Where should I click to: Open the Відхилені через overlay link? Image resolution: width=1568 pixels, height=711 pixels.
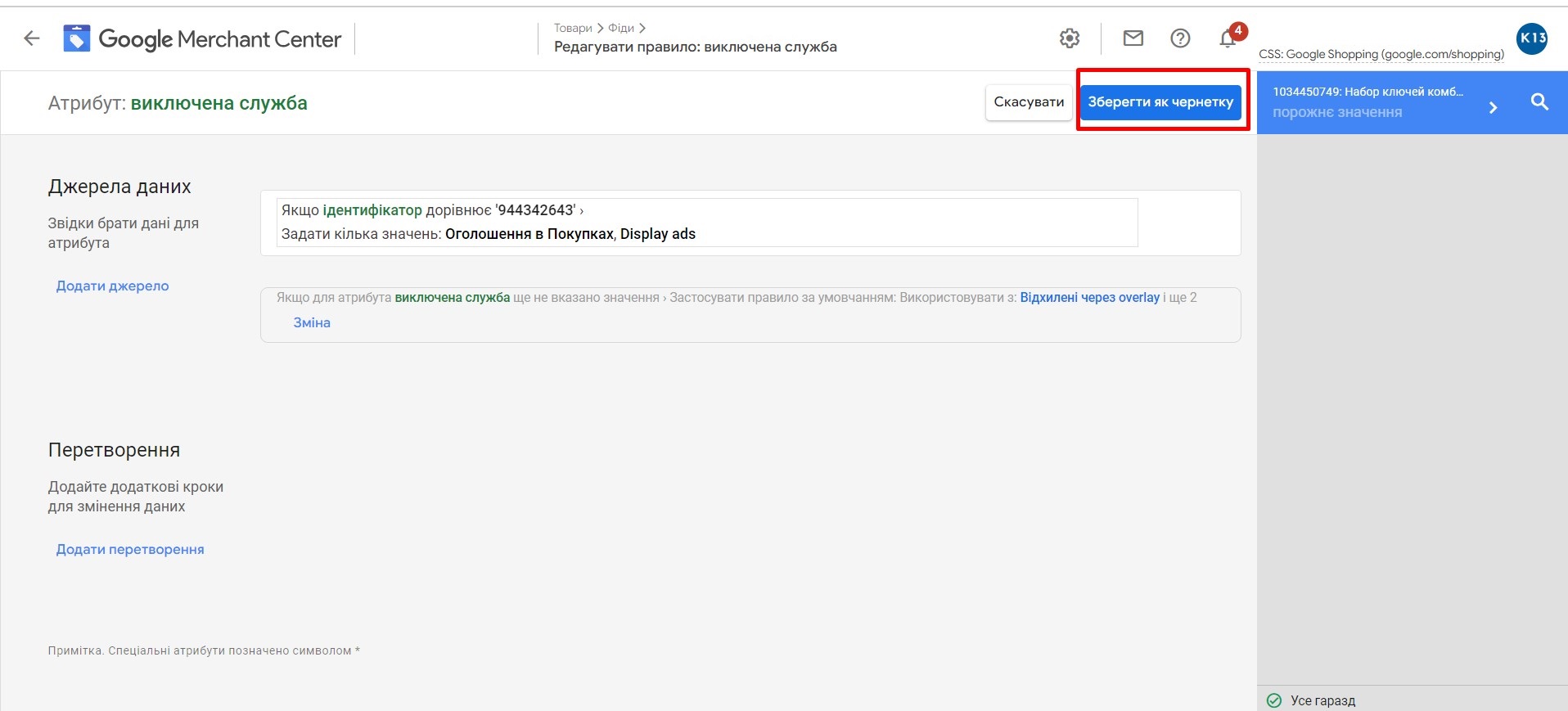(x=1089, y=298)
